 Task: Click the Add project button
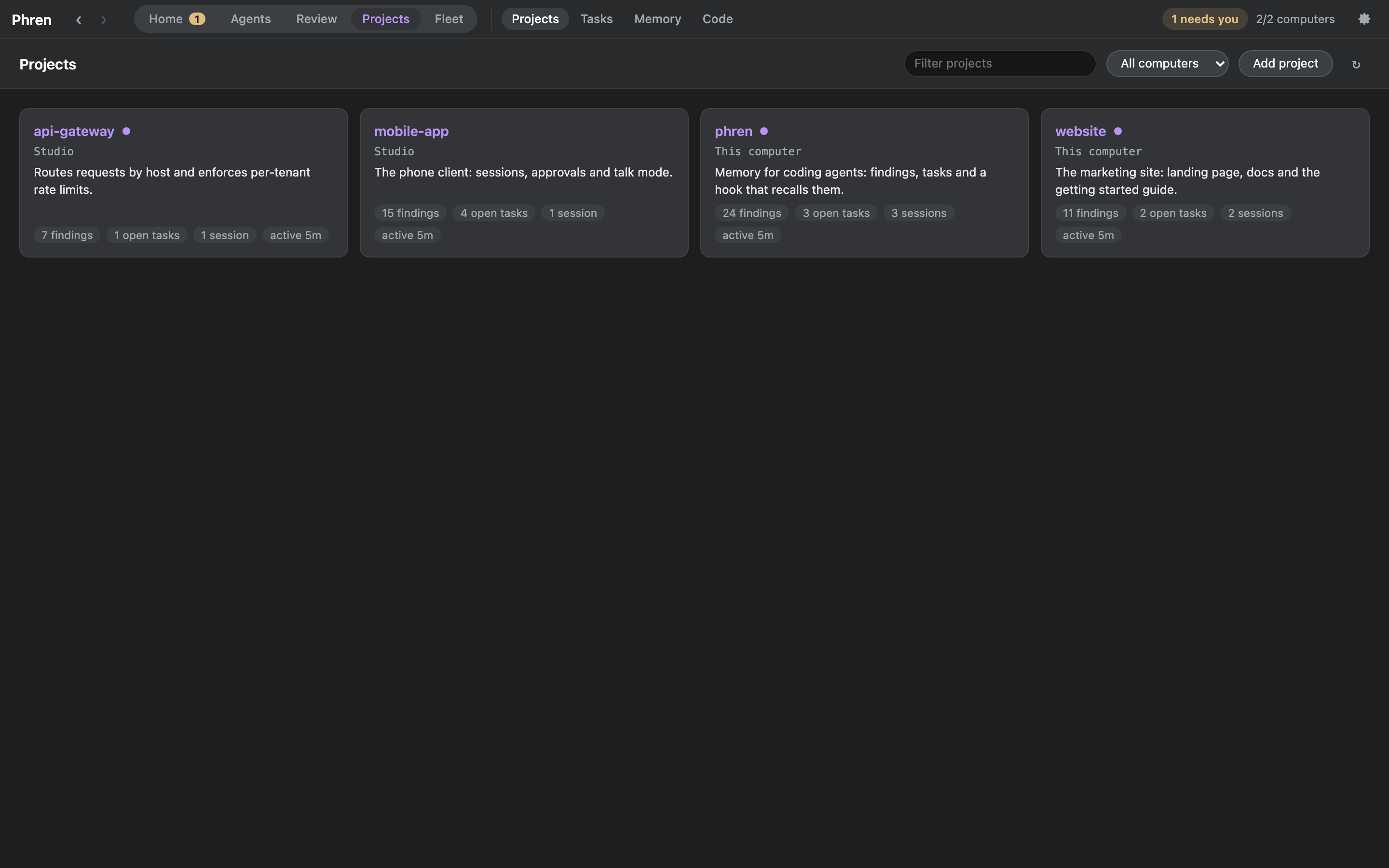point(1285,63)
